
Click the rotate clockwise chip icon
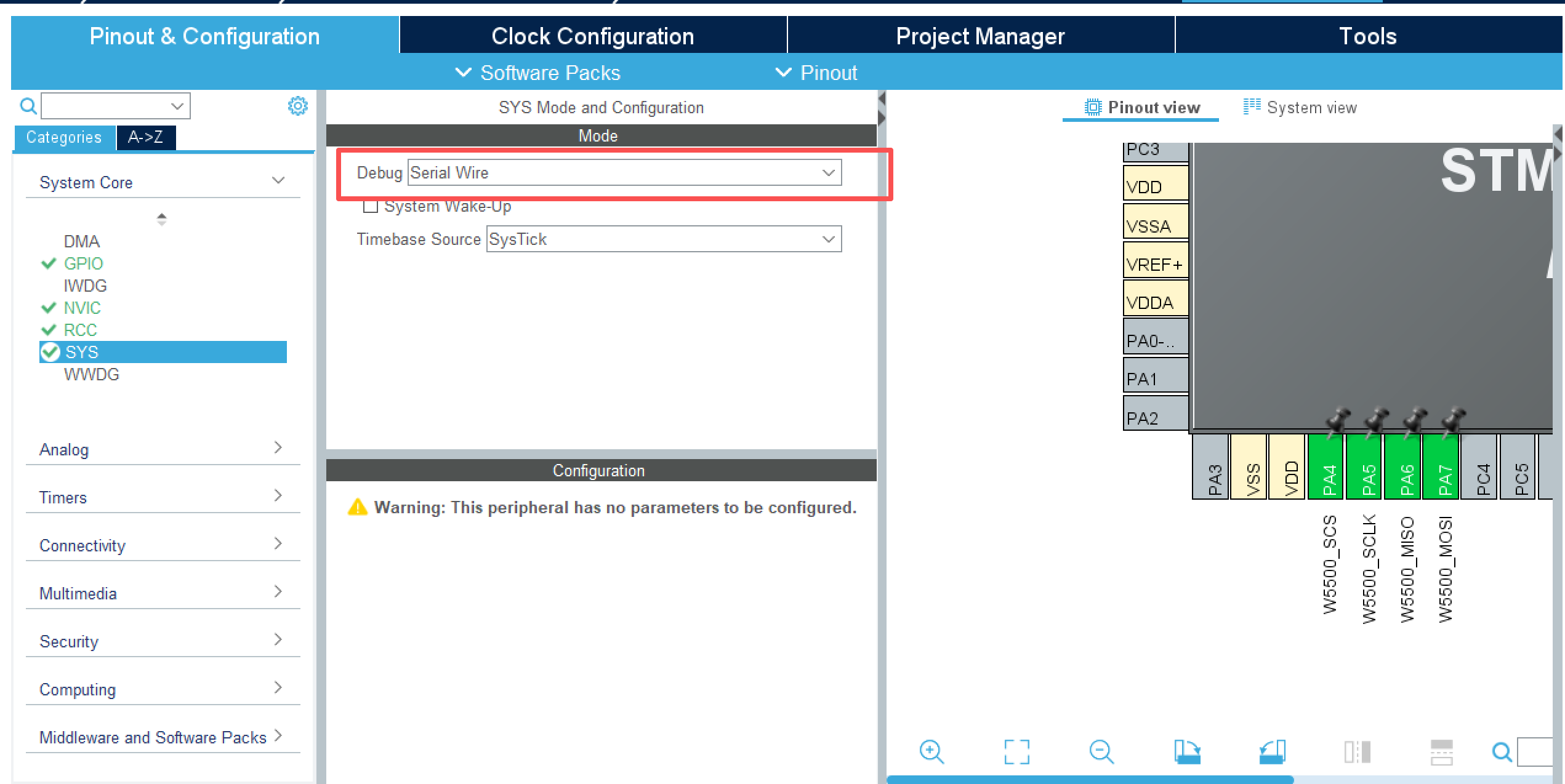click(x=1187, y=752)
